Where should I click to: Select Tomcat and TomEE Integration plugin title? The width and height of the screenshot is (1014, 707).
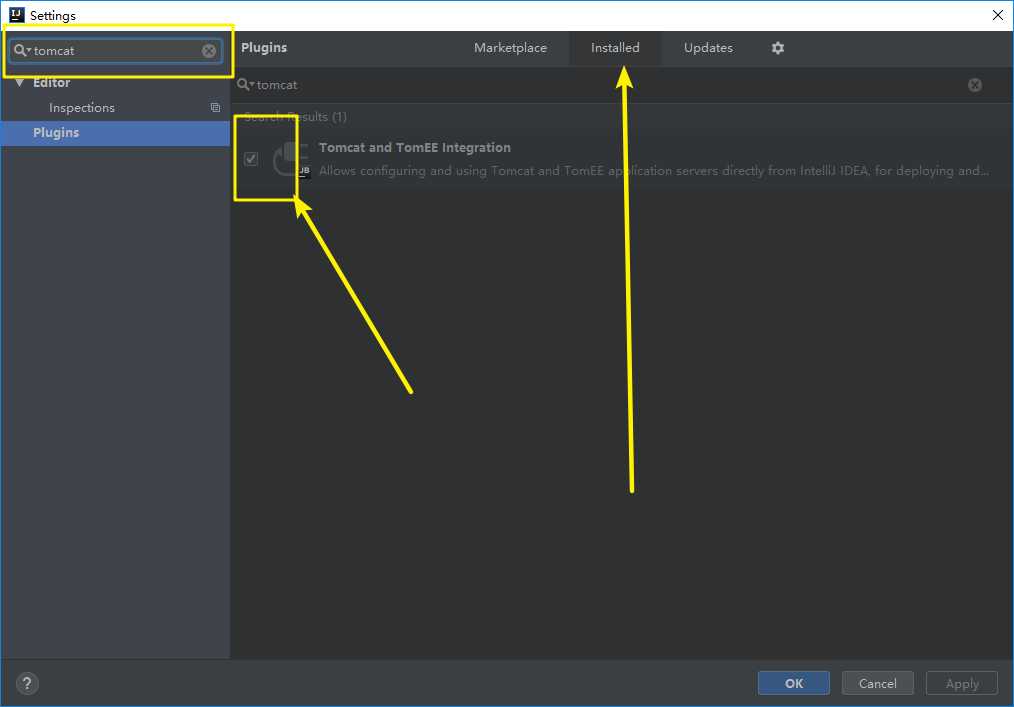[415, 147]
